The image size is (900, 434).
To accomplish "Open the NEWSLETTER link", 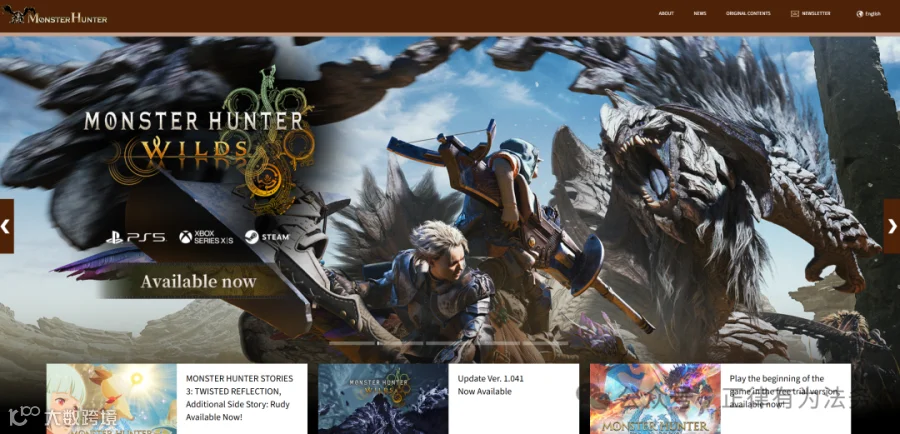I will [816, 13].
